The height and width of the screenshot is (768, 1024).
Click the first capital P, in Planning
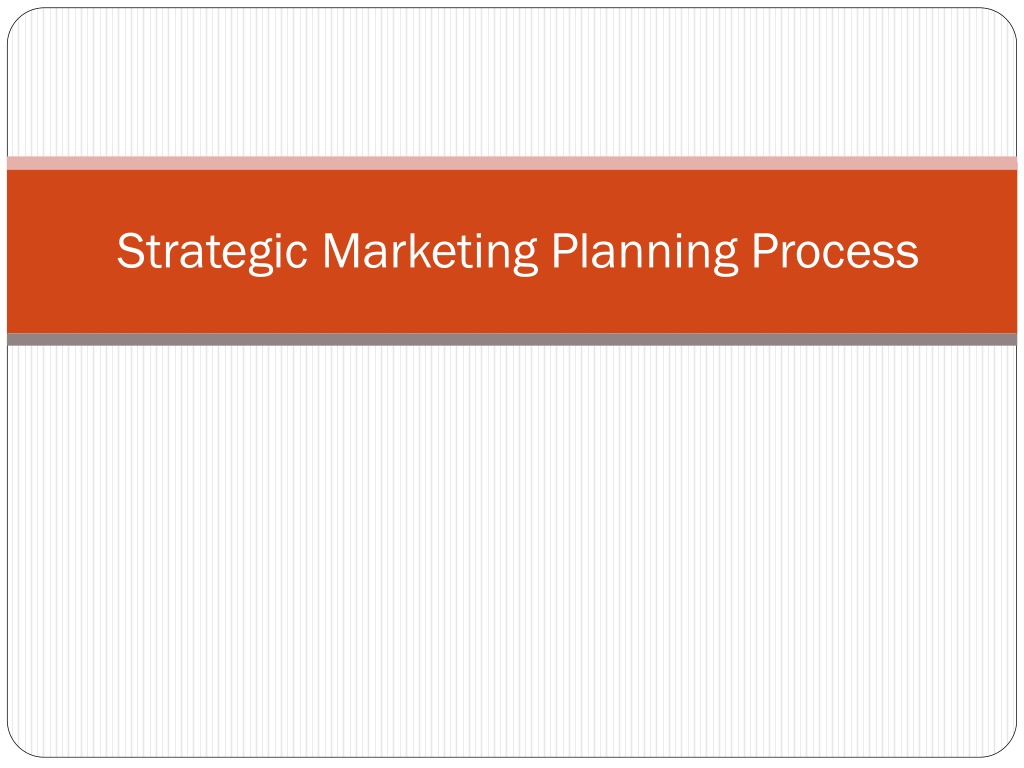(565, 251)
